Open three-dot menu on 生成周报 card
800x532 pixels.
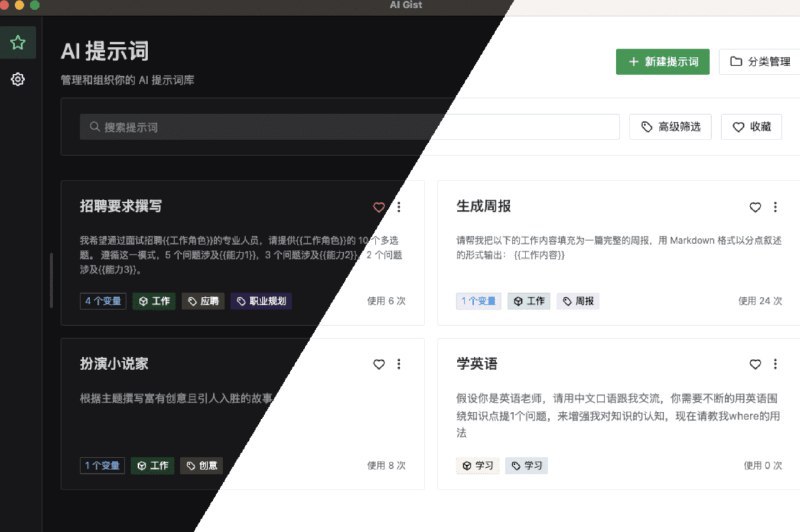775,207
